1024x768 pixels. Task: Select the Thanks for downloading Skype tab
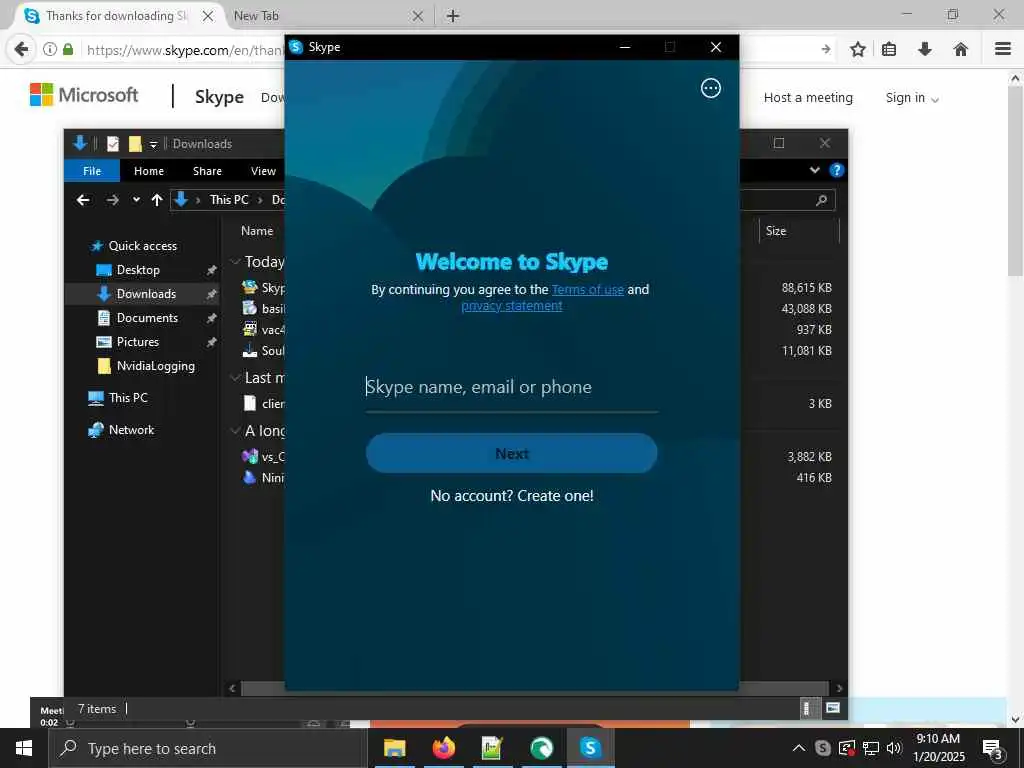[116, 16]
